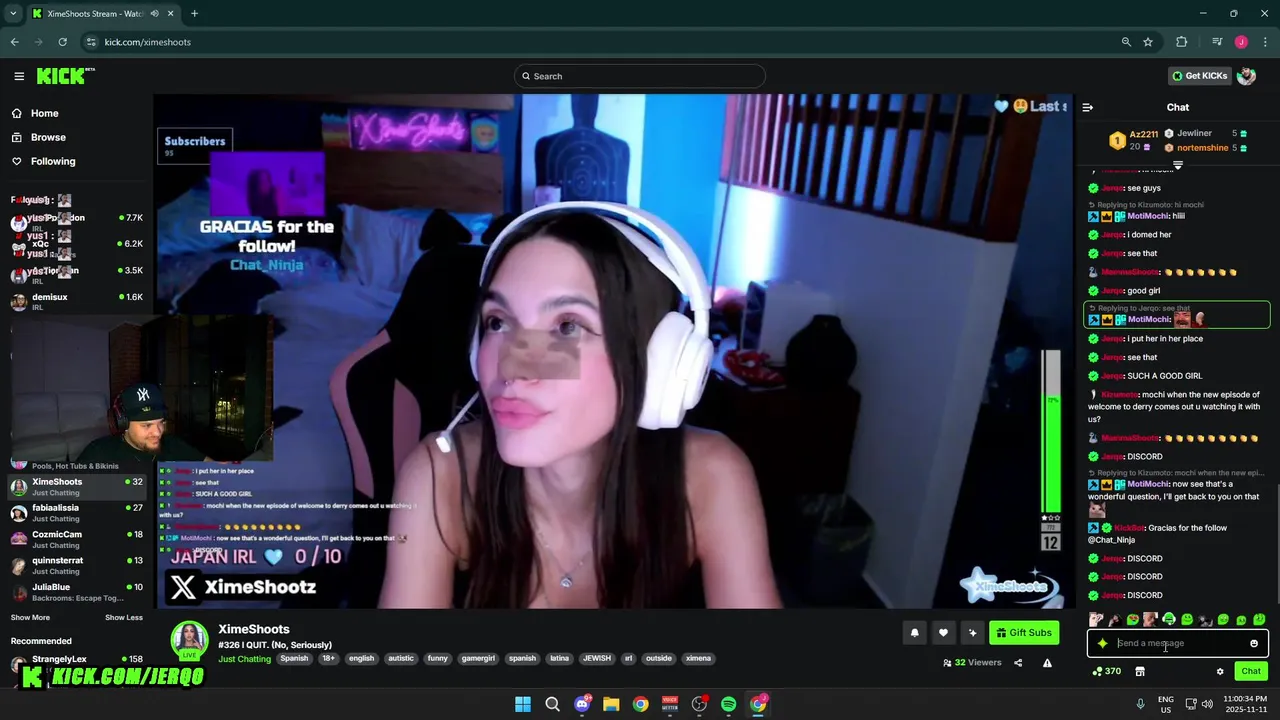This screenshot has width=1280, height=720.
Task: Select the Spanish tag
Action: pyautogui.click(x=294, y=659)
